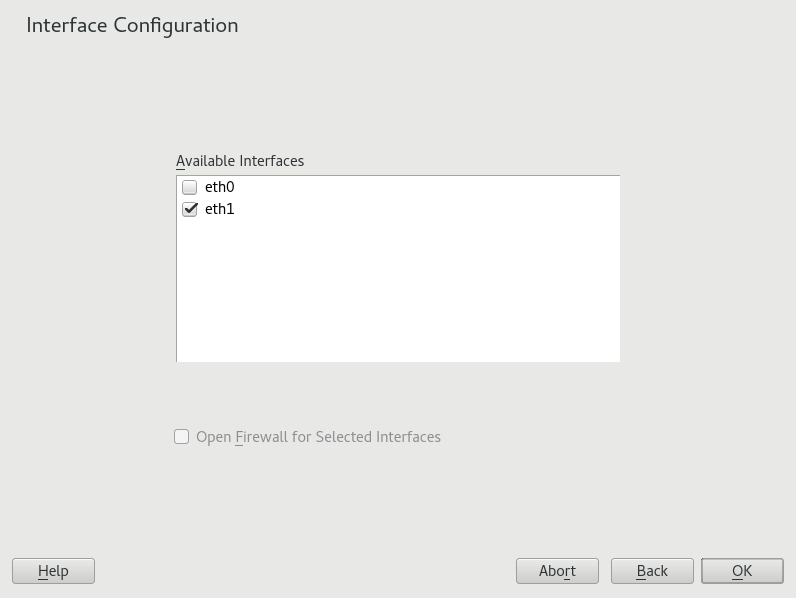Clear the checkmark beside eth1
The width and height of the screenshot is (796, 598).
click(x=190, y=209)
